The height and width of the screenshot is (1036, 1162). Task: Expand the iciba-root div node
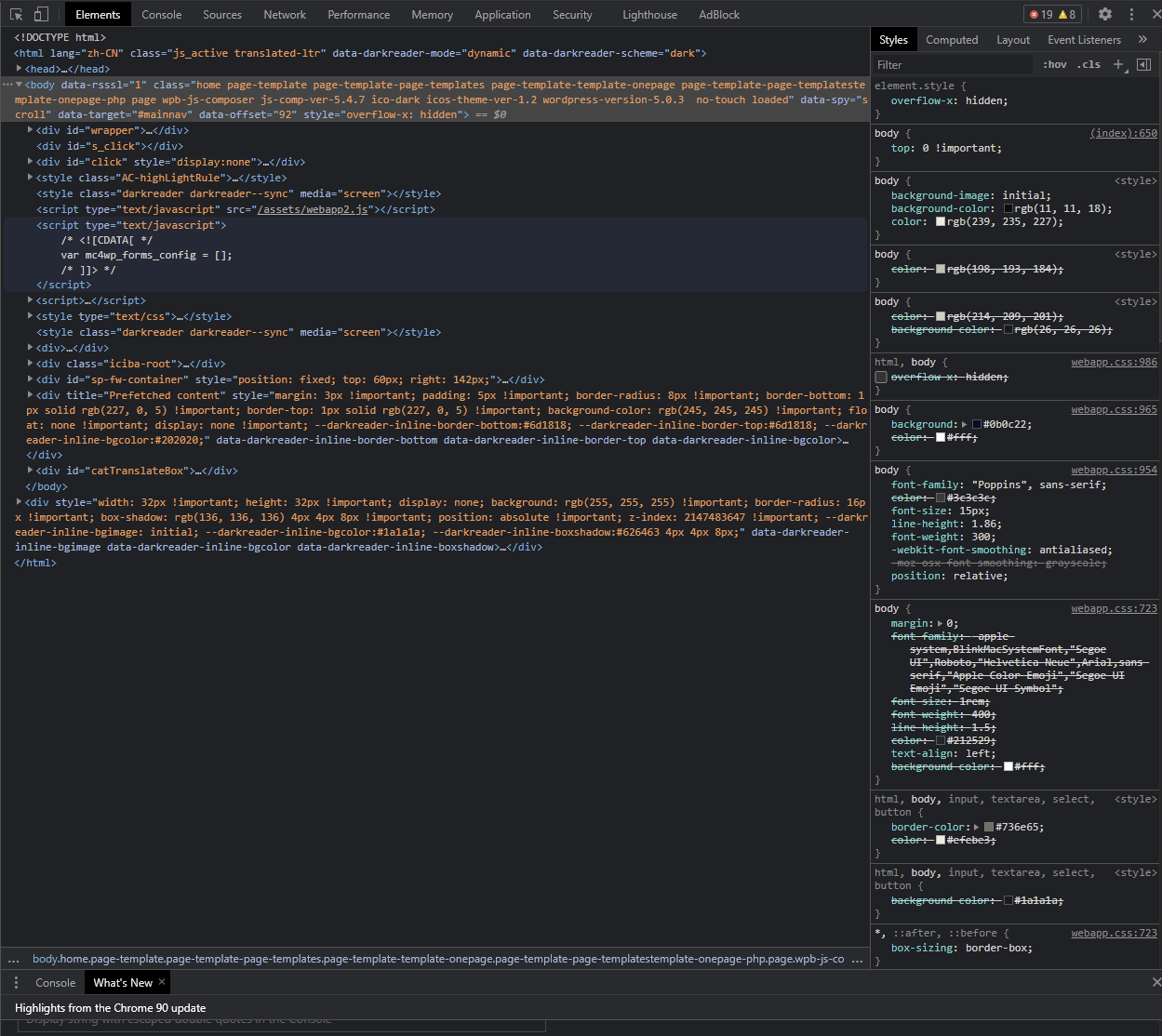(x=31, y=364)
